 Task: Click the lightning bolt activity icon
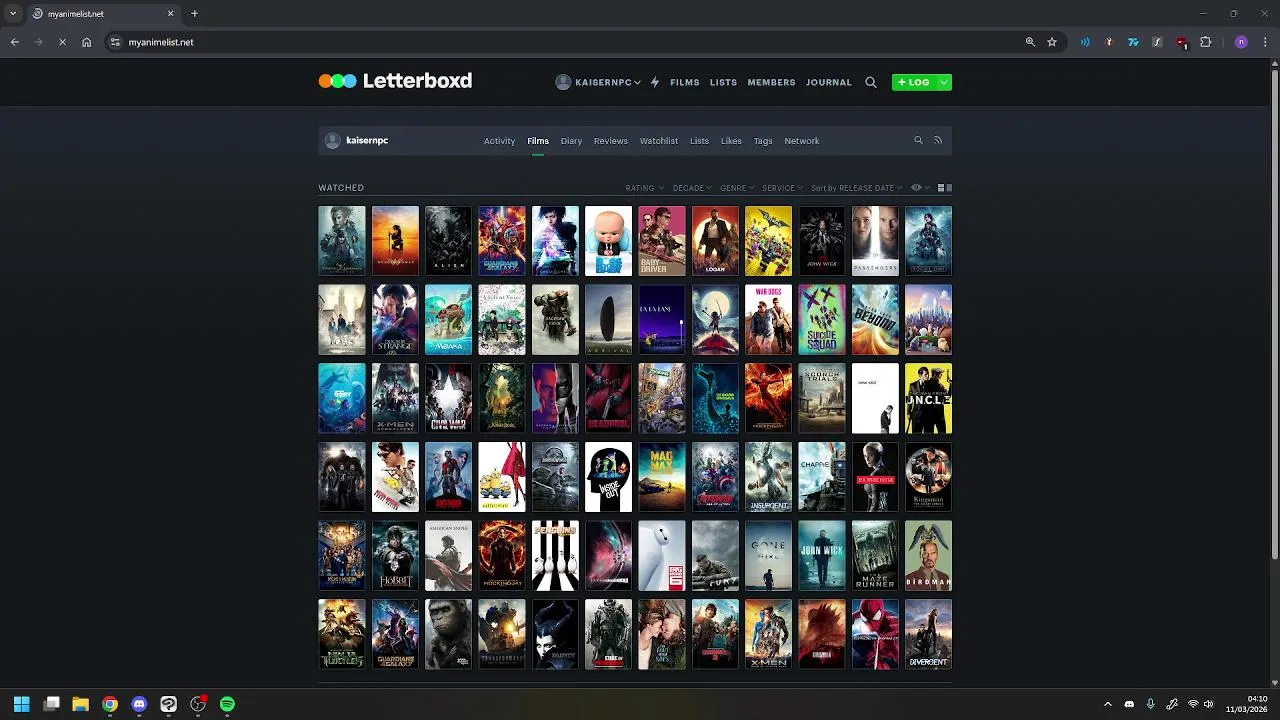(x=655, y=82)
